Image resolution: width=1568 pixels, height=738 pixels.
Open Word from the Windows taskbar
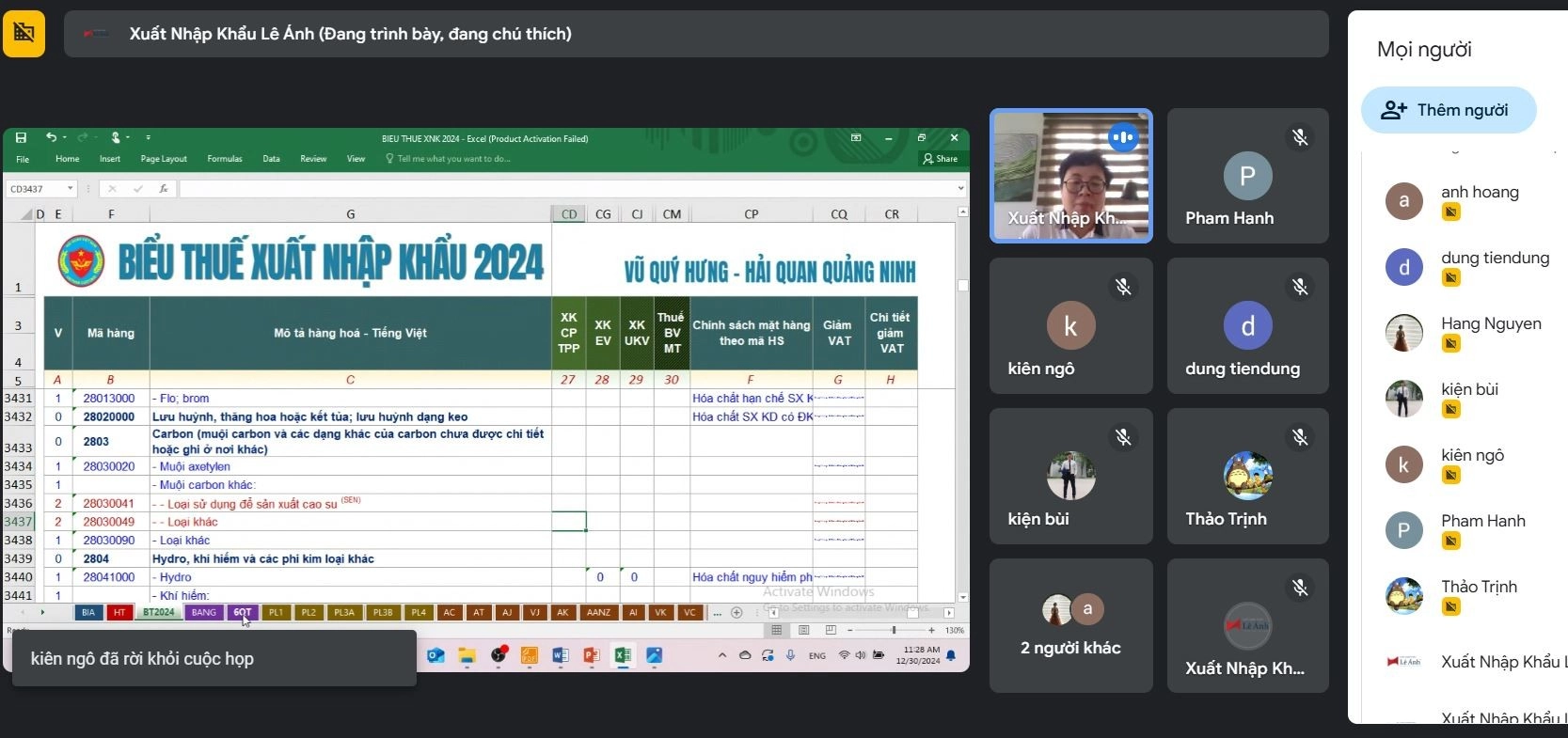click(561, 655)
